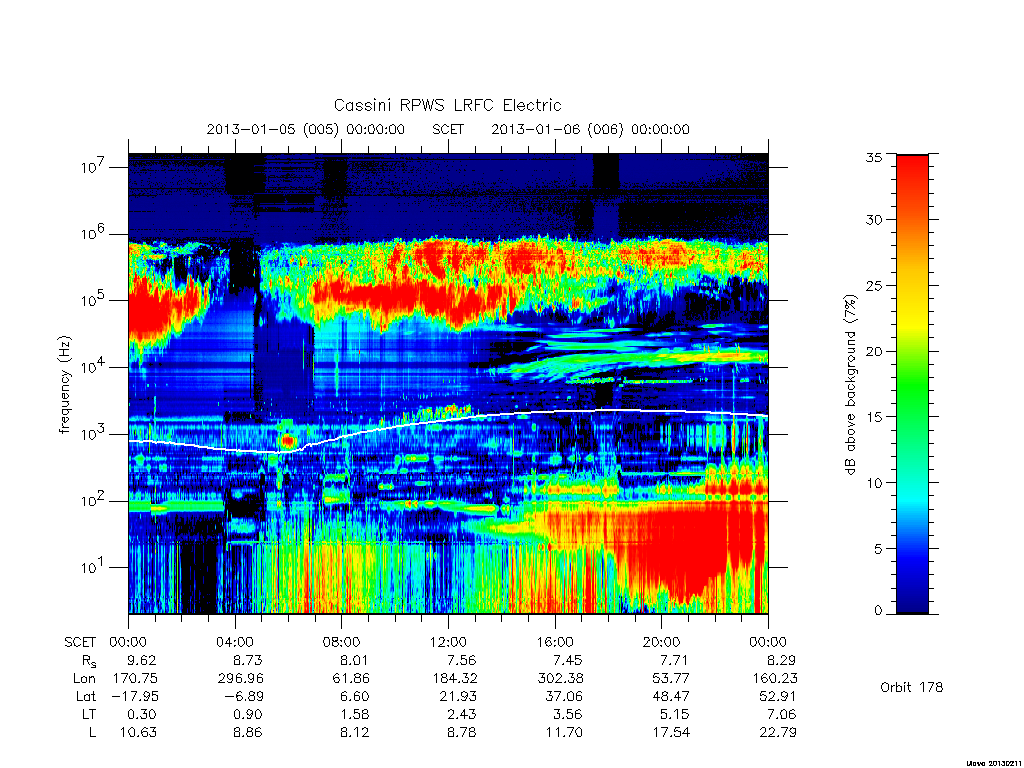The height and width of the screenshot is (768, 1024).
Task: Click the LT value 7.06
Action: coord(782,714)
